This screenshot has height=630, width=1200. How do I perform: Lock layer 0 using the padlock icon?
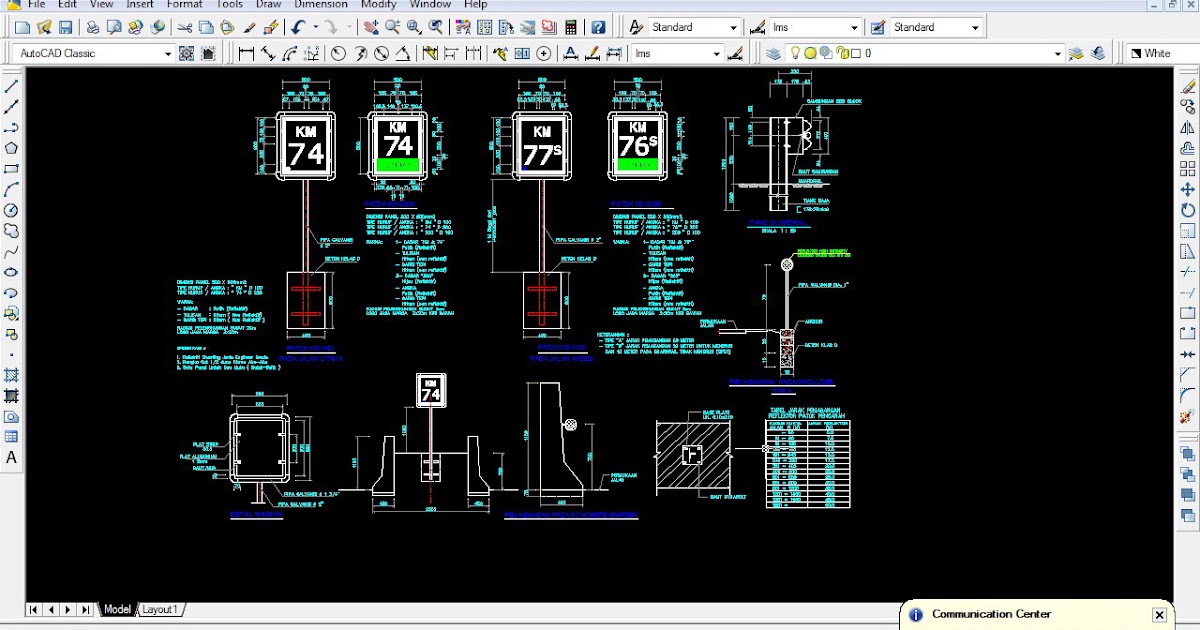843,52
